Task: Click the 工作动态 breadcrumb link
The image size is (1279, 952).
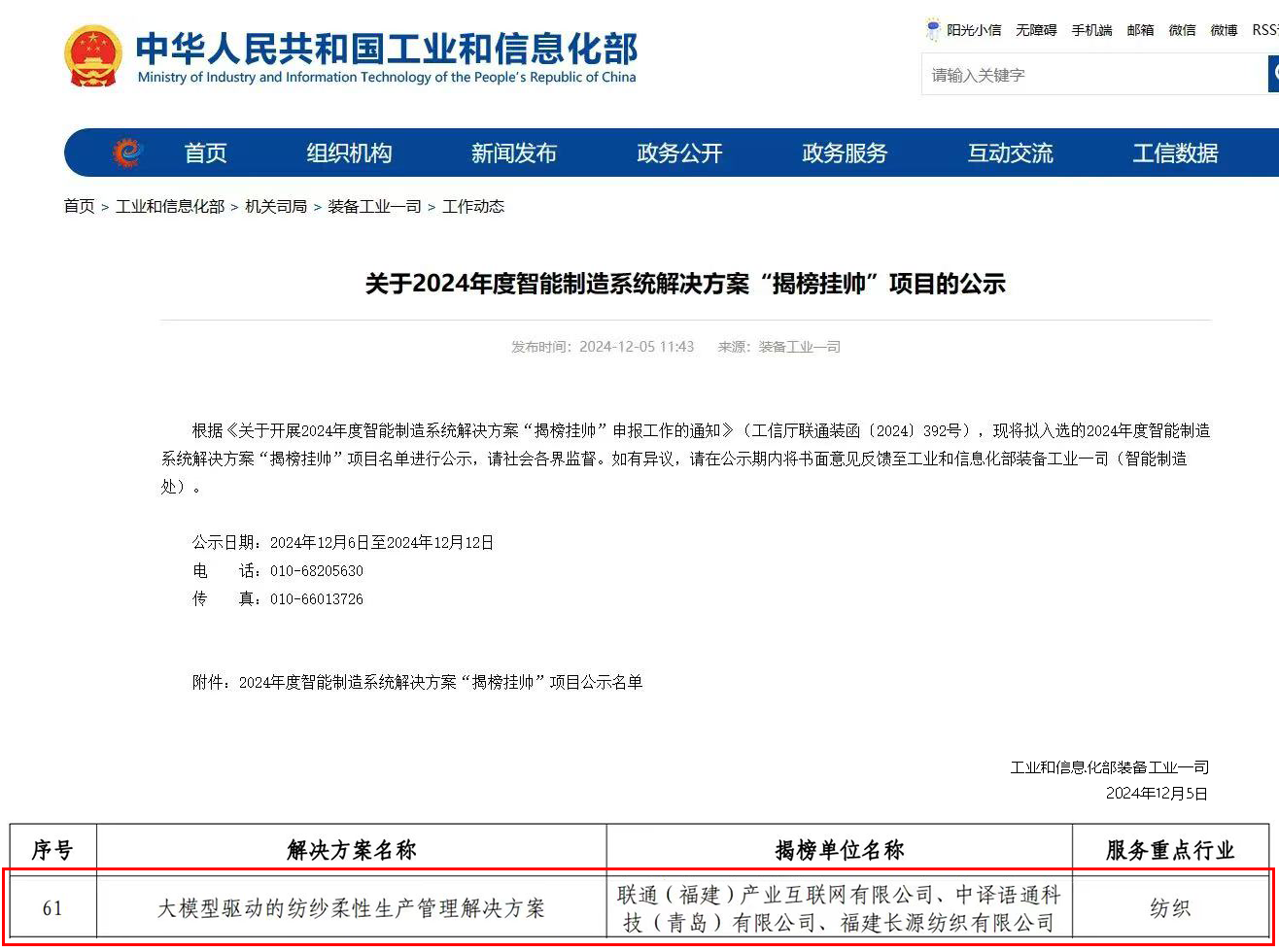Action: click(x=473, y=206)
